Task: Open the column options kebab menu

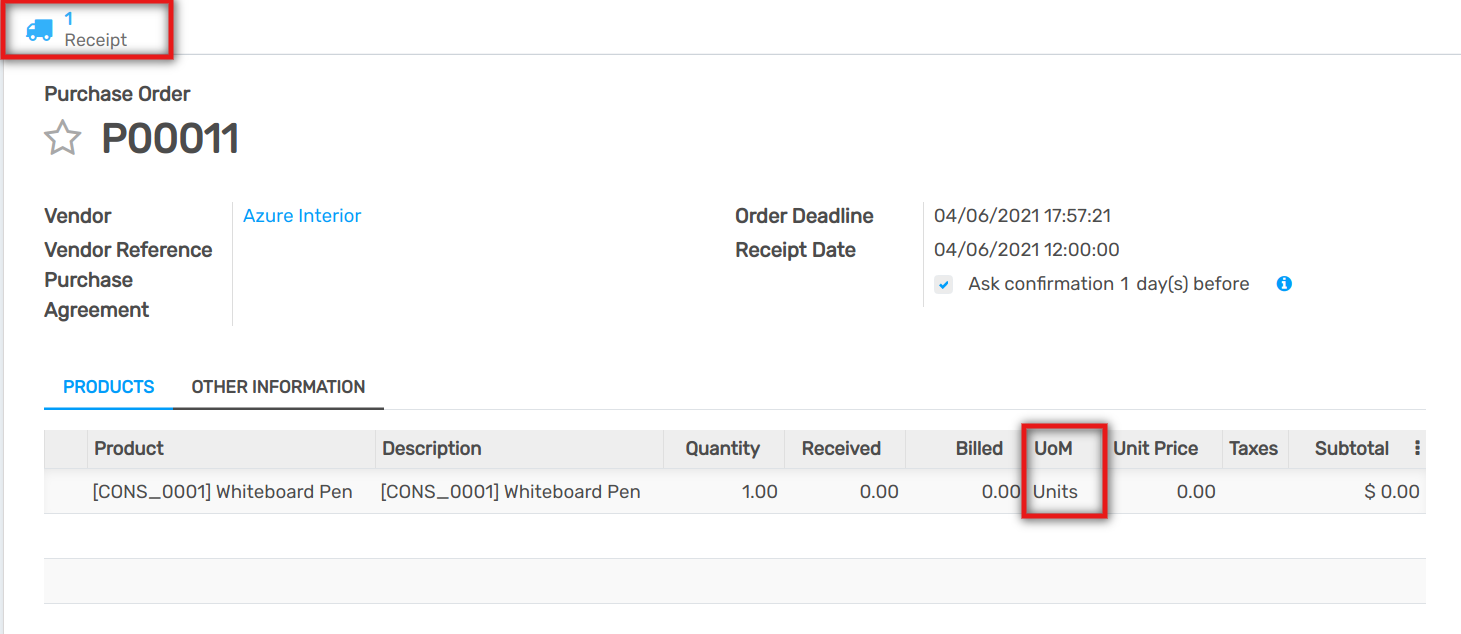Action: click(x=1417, y=449)
